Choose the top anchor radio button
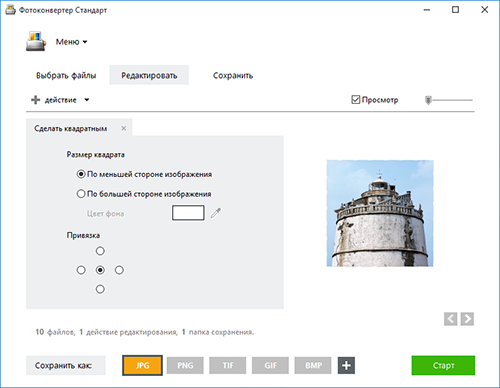Image resolution: width=500 pixels, height=388 pixels. point(100,251)
